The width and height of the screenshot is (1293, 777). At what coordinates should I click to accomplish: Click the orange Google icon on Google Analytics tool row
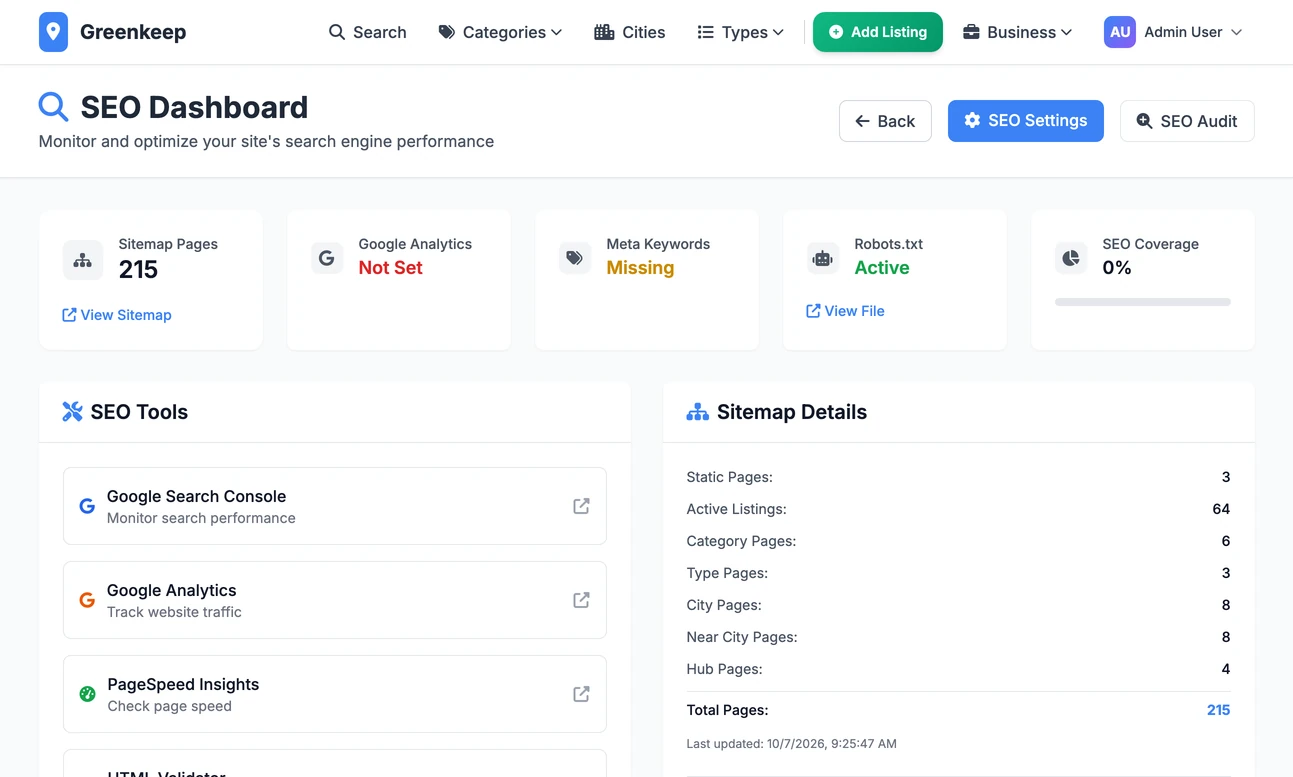(x=87, y=600)
